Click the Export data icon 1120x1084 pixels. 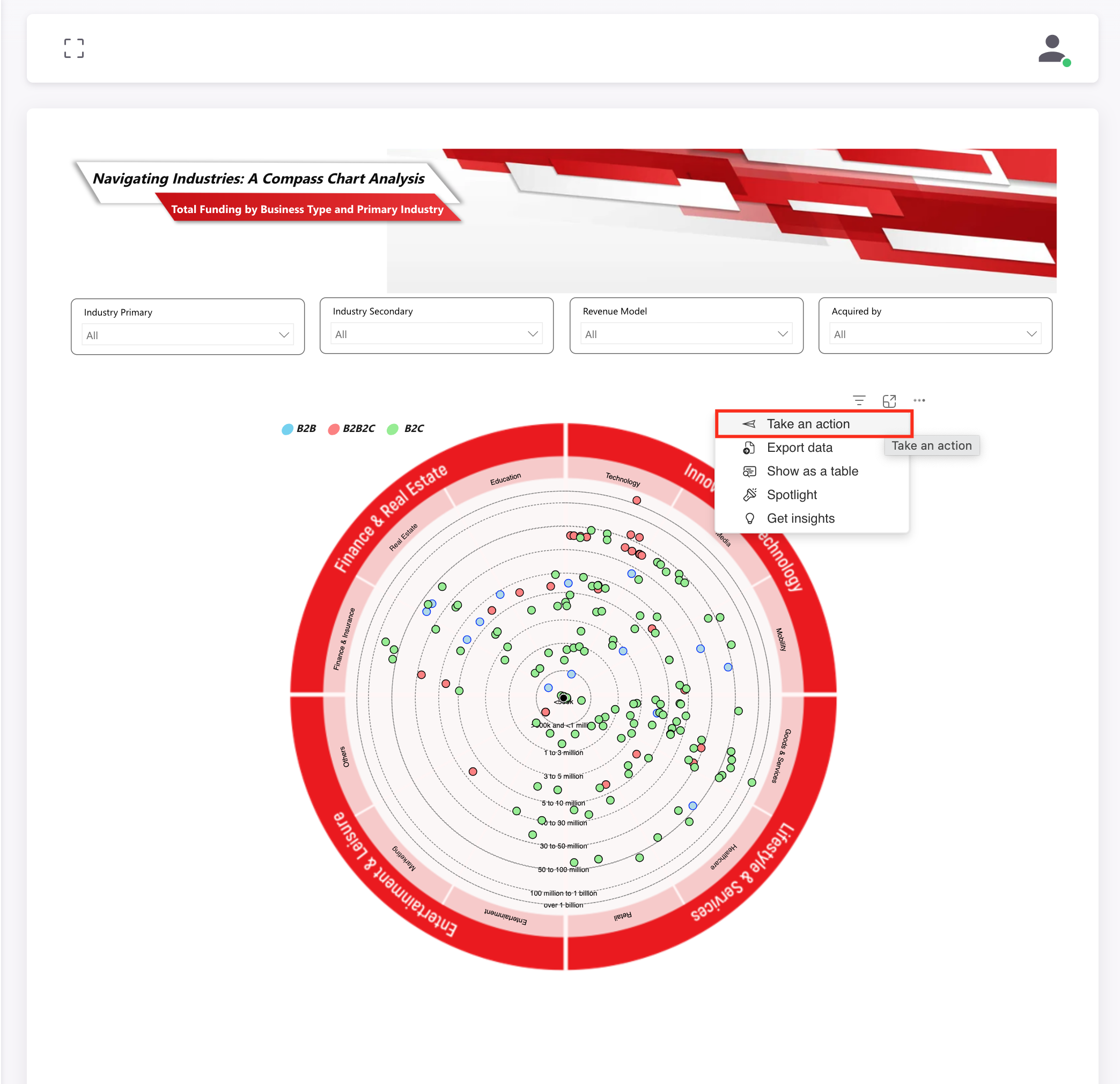click(x=749, y=448)
